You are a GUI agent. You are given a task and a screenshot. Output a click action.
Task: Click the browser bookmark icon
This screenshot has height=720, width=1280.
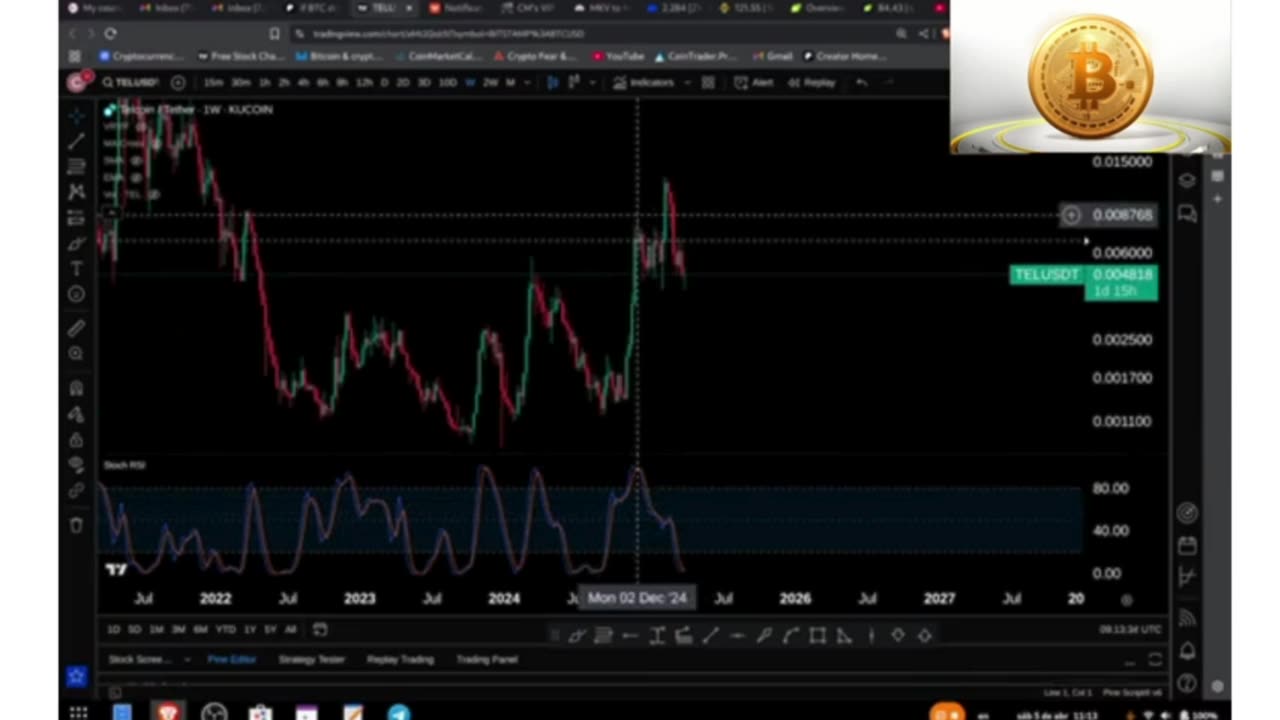(274, 33)
